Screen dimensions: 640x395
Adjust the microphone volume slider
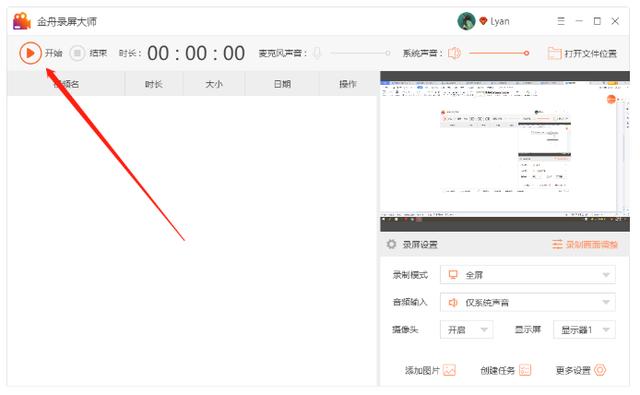[360, 53]
